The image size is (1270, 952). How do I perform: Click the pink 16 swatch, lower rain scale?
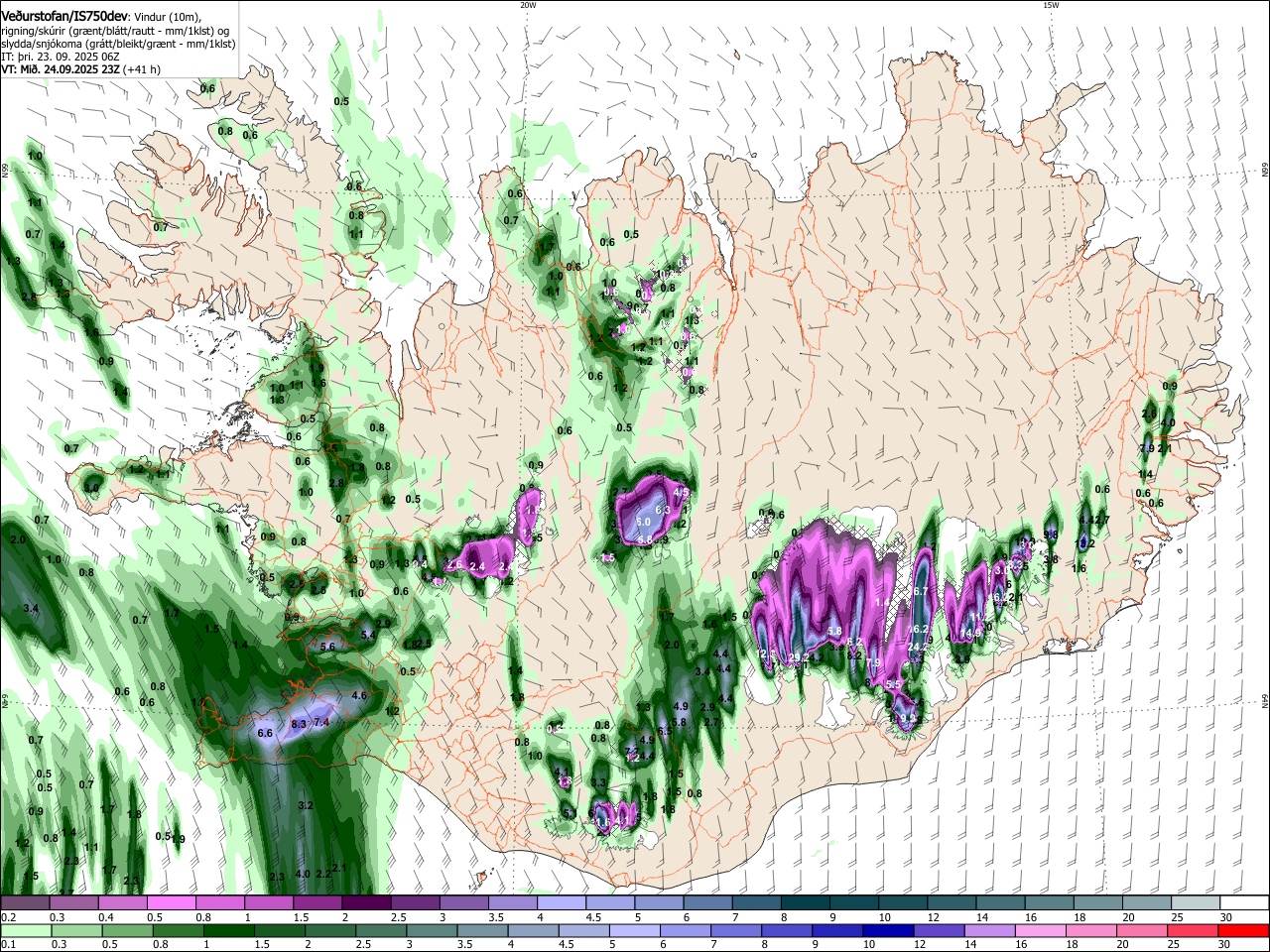tap(1040, 930)
